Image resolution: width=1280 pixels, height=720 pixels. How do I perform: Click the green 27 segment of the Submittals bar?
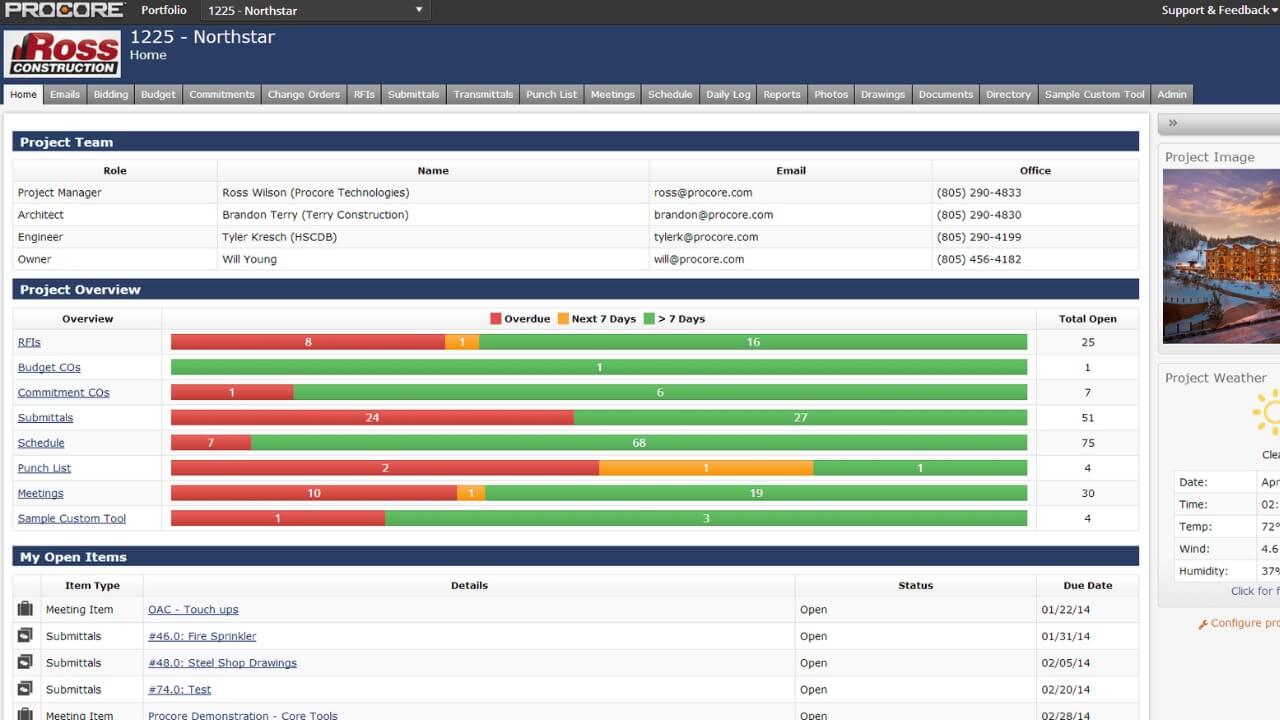[x=800, y=417]
